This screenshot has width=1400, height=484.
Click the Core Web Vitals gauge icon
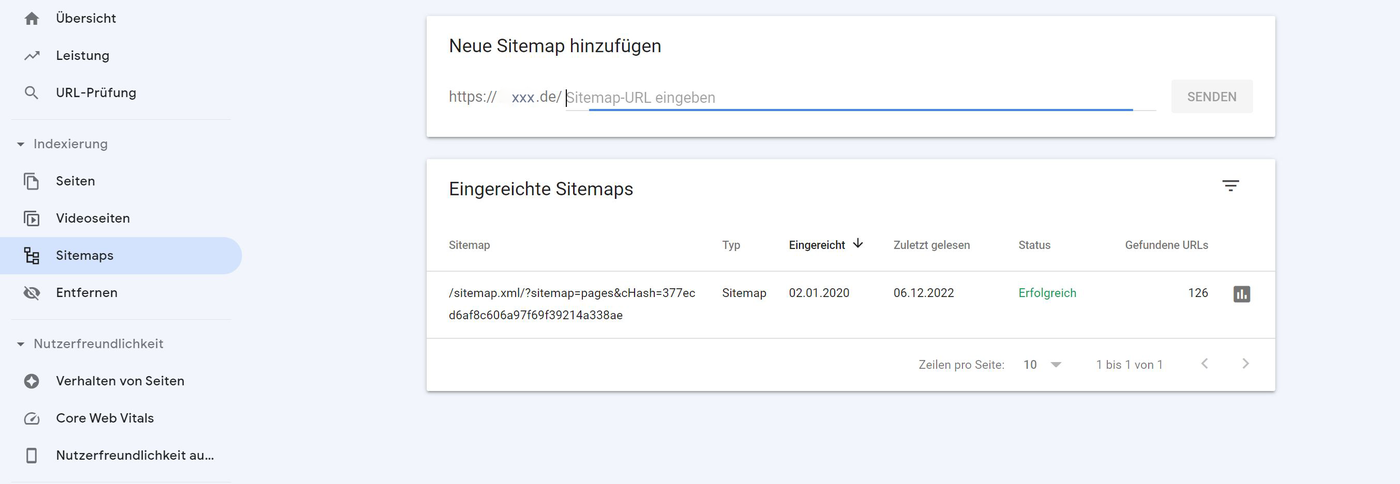click(32, 419)
